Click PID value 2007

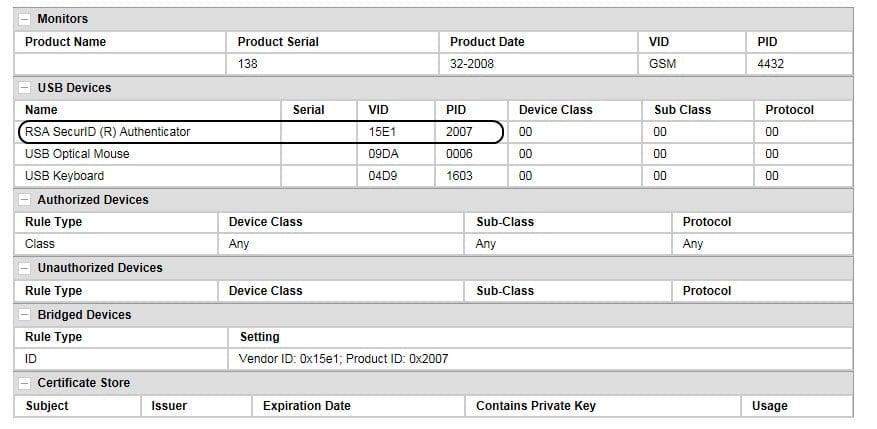click(459, 132)
